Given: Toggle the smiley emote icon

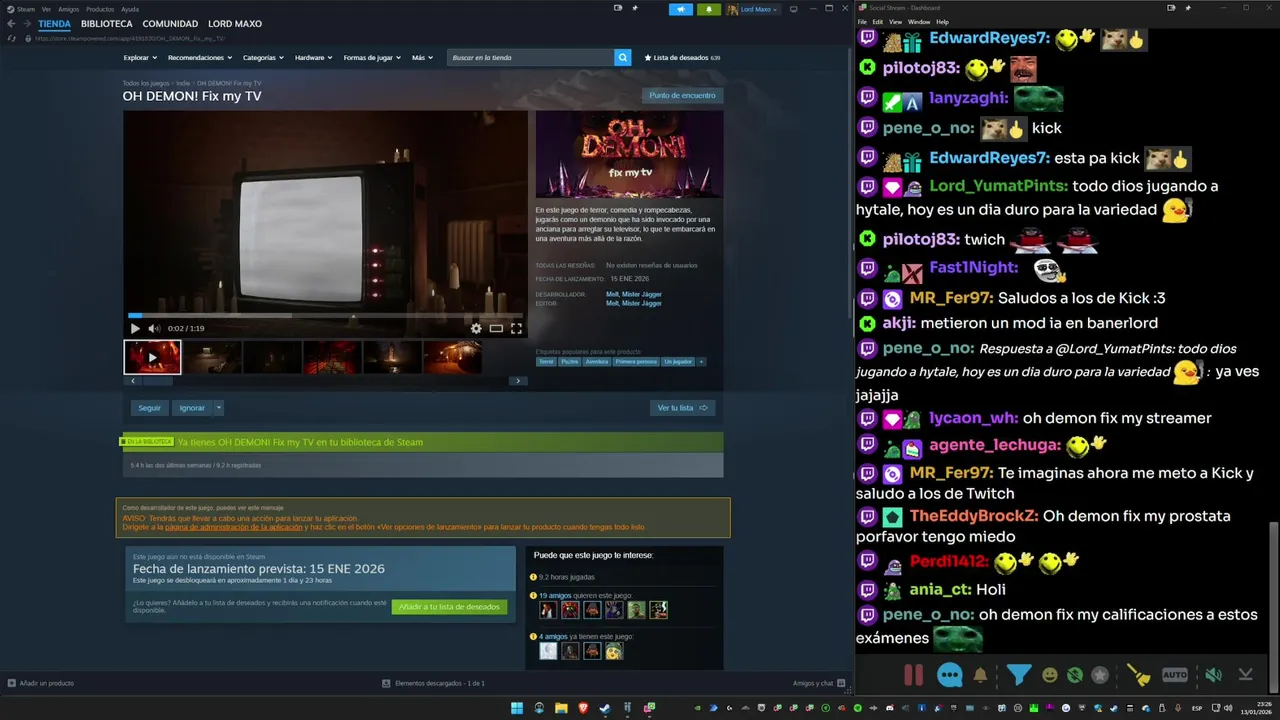Looking at the screenshot, I should click(x=1050, y=675).
